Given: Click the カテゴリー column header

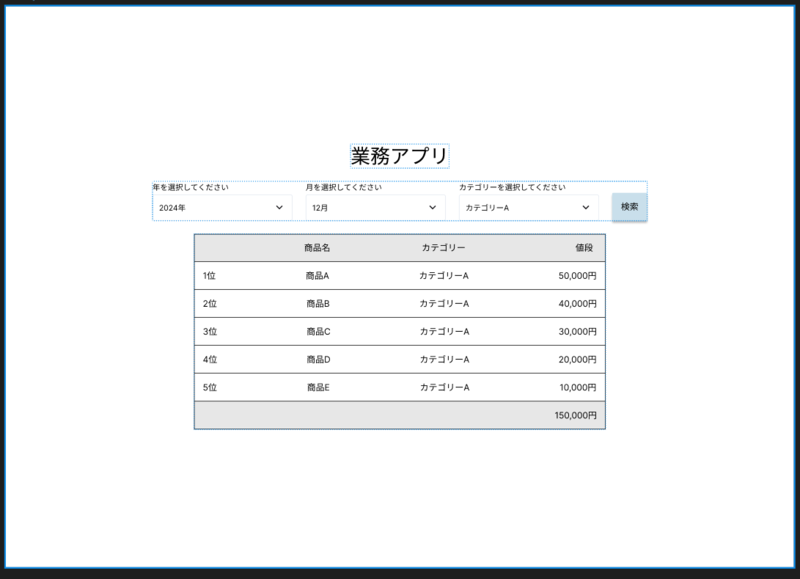Looking at the screenshot, I should 443,248.
